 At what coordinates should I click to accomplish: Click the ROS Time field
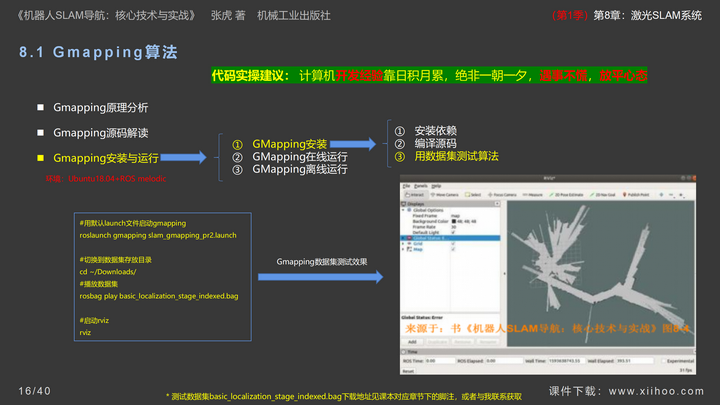tap(440, 361)
